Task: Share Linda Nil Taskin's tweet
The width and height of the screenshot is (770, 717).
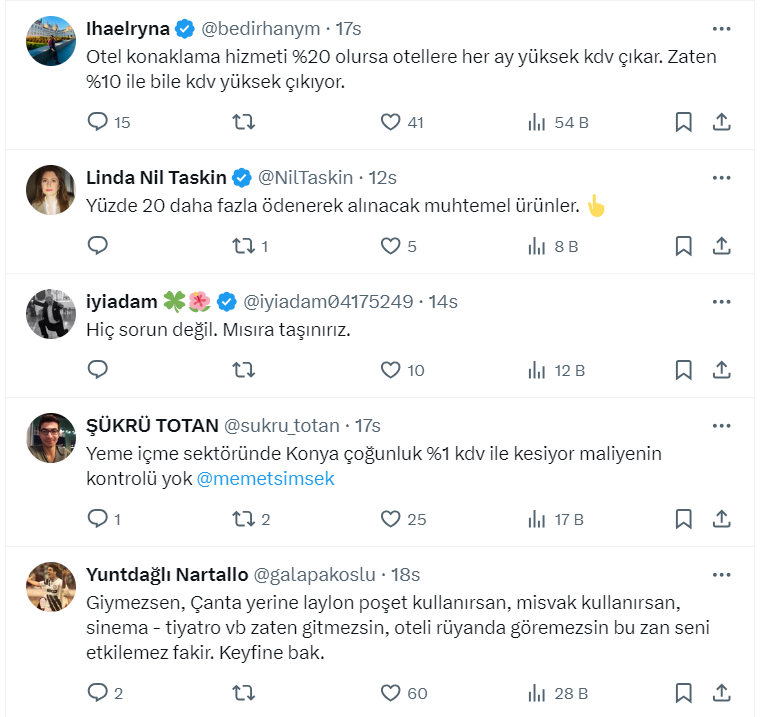Action: pyautogui.click(x=721, y=246)
